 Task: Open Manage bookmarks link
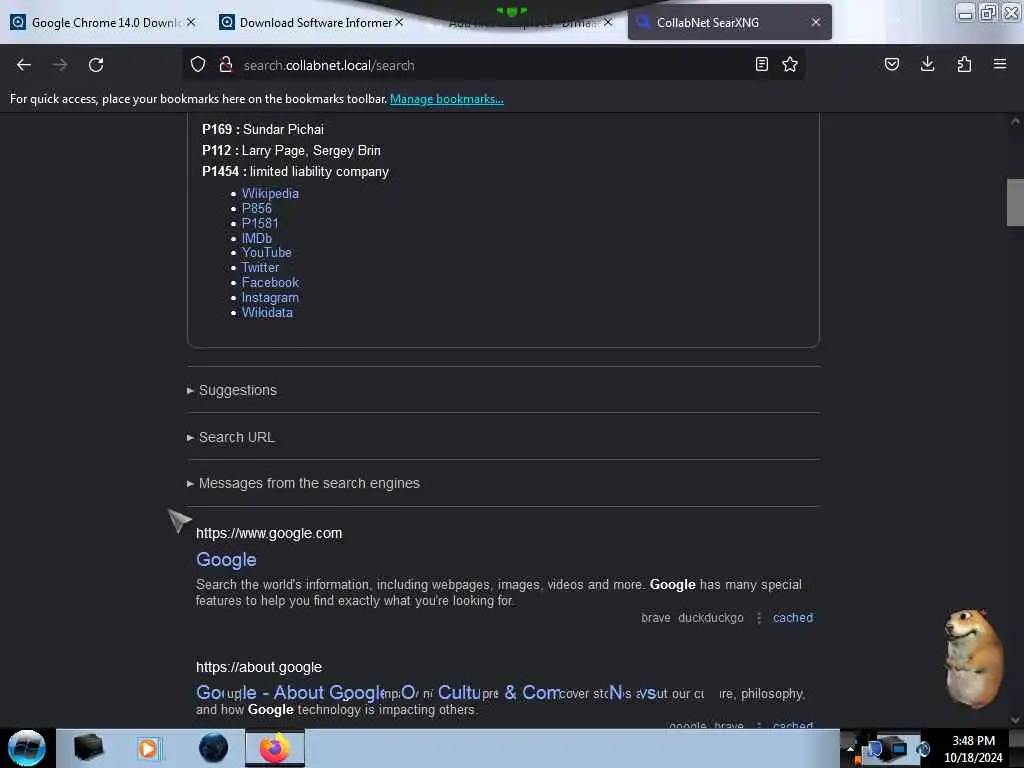coord(447,99)
